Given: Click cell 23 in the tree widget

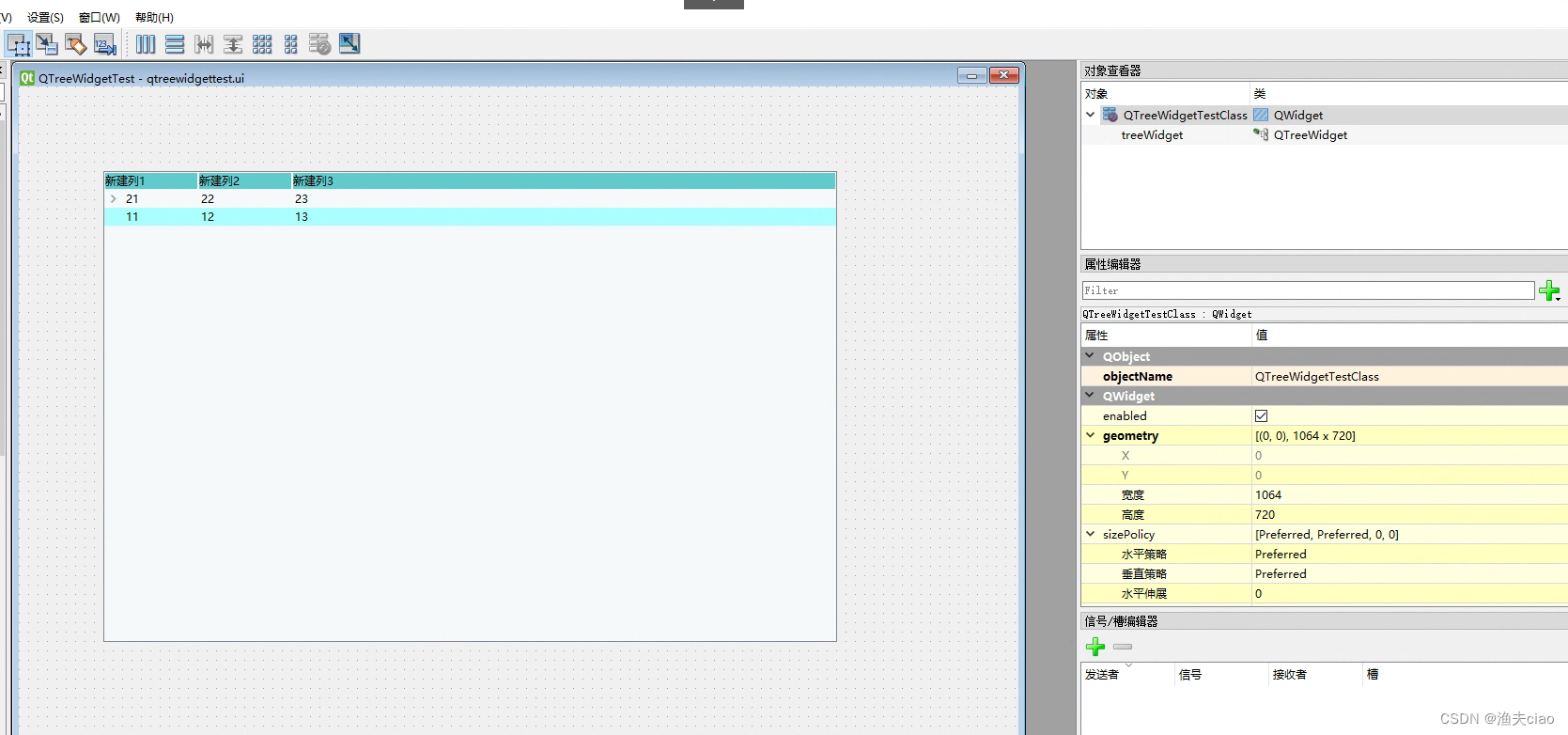Looking at the screenshot, I should click(x=302, y=198).
